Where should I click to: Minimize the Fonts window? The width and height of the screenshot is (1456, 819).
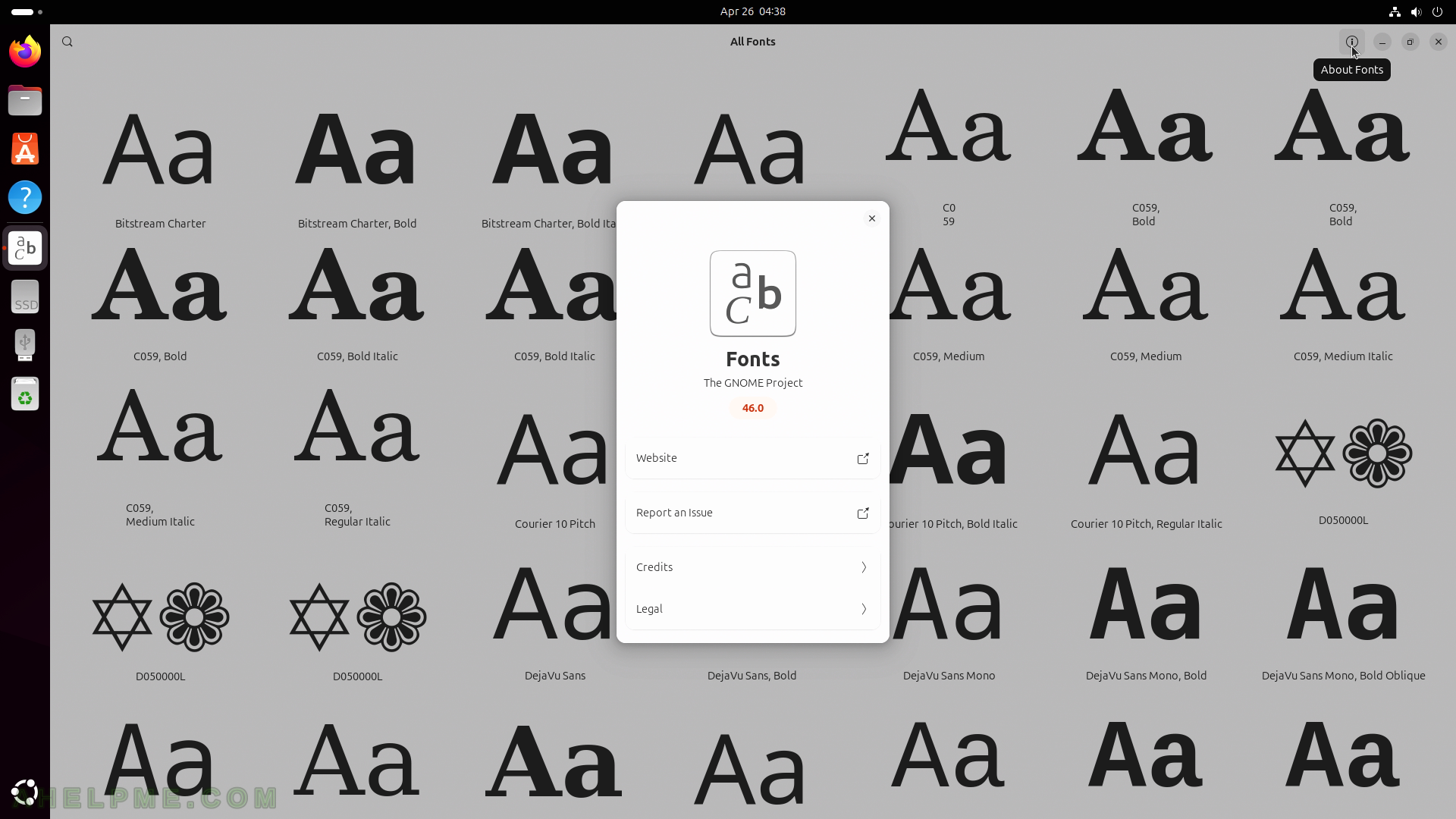(1382, 42)
